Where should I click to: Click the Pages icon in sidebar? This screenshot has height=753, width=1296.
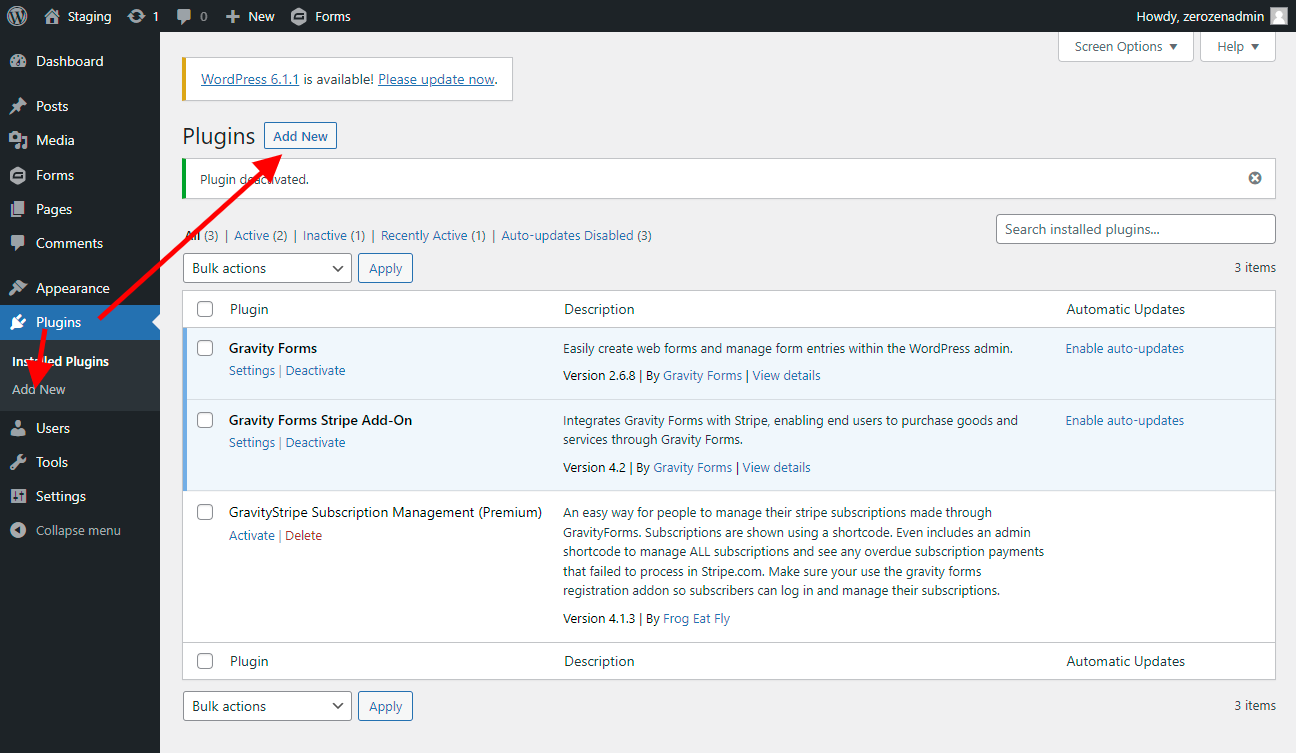pos(18,209)
